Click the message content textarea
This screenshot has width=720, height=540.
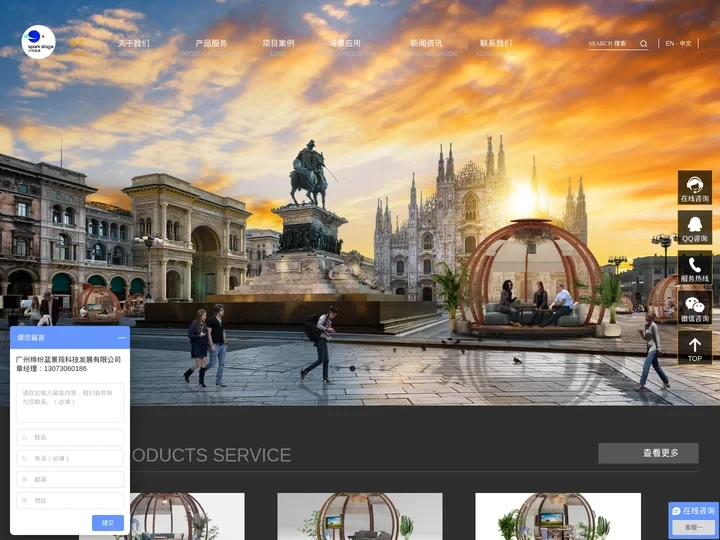click(70, 403)
